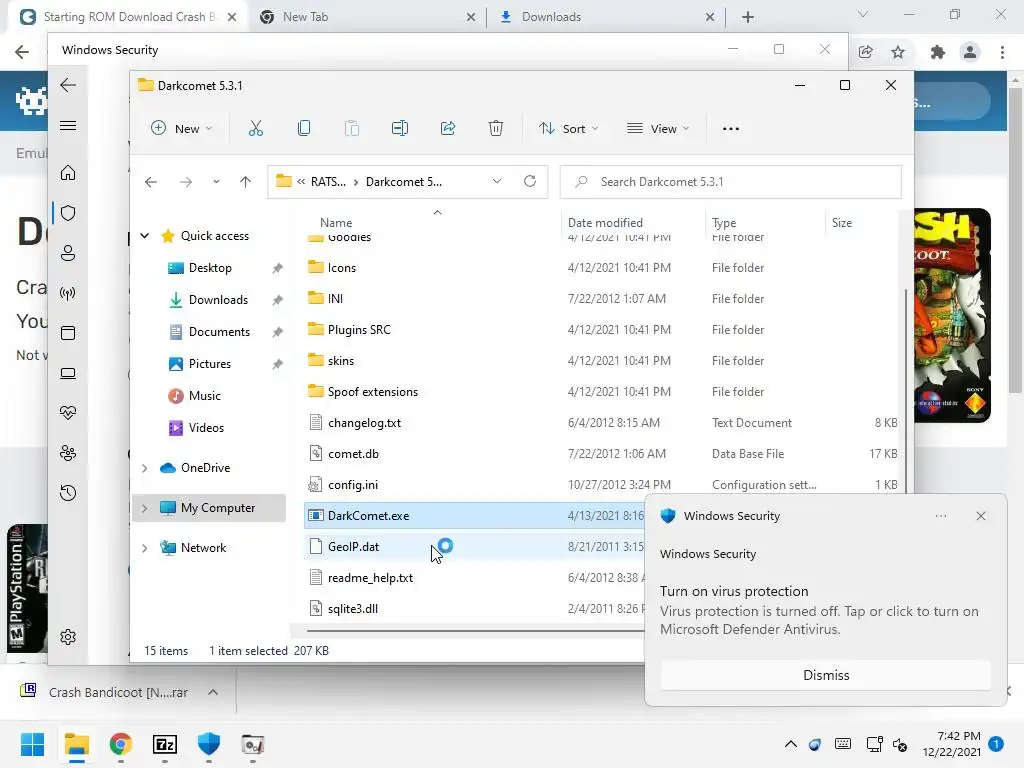Refresh the Darkcomet 5.3.1 folder view
Viewport: 1024px width, 768px height.
[x=530, y=181]
